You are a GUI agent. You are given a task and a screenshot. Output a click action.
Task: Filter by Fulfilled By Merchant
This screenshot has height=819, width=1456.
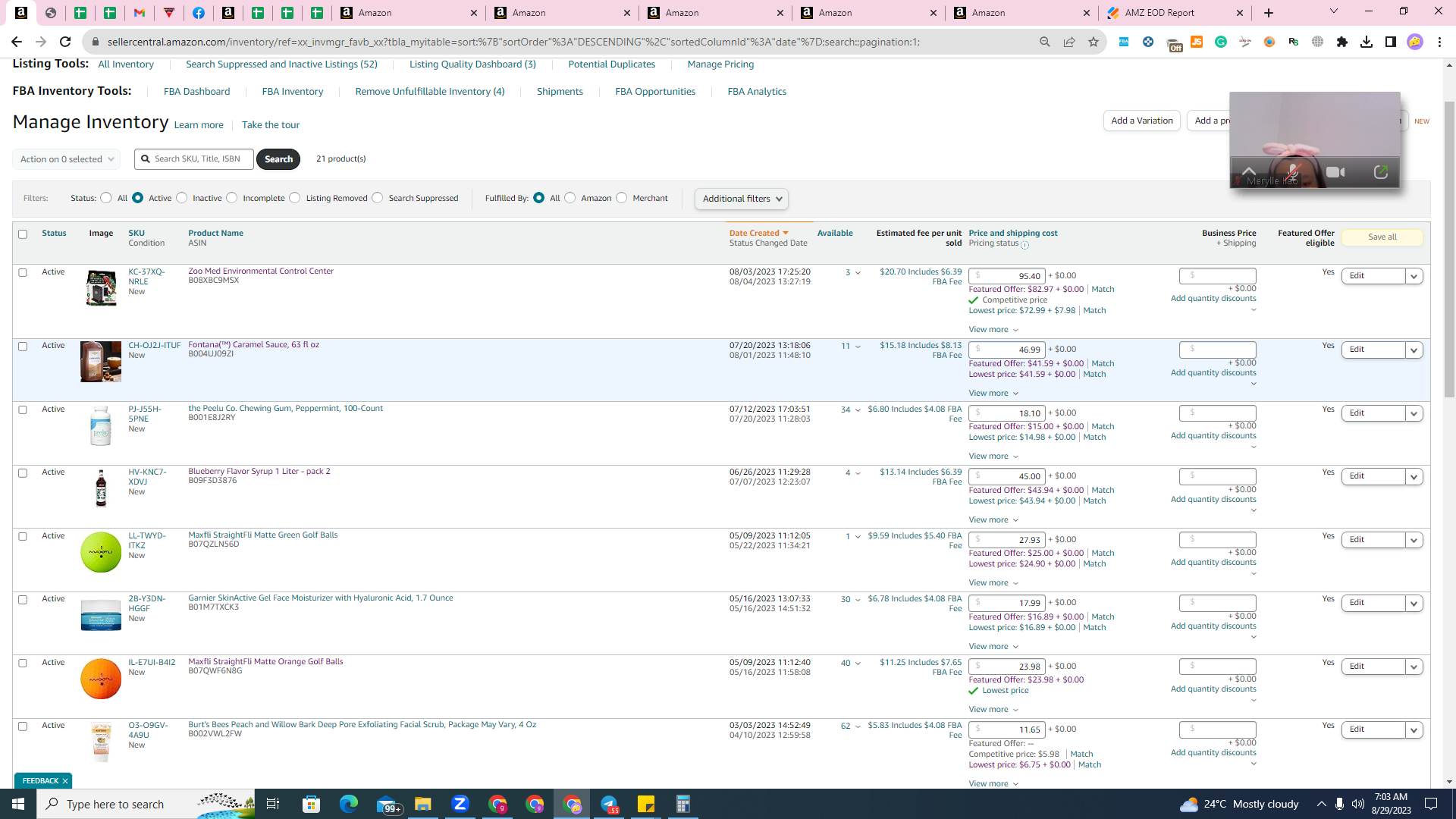pos(622,198)
